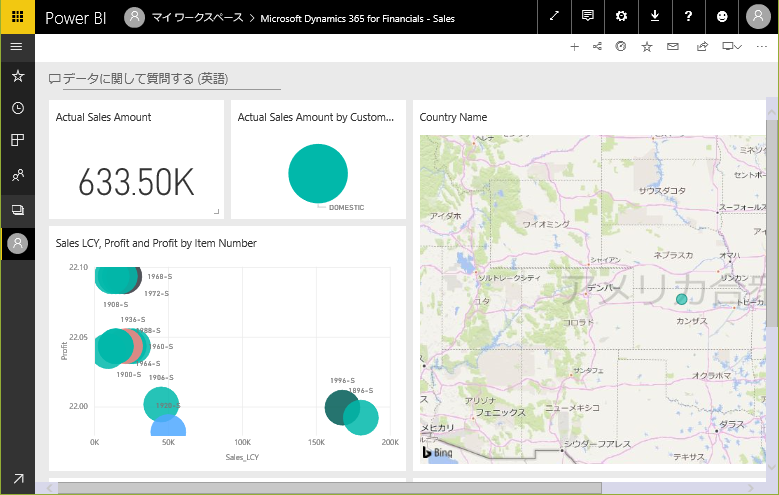Open feedback smiley icon
This screenshot has width=779, height=495.
722,16
